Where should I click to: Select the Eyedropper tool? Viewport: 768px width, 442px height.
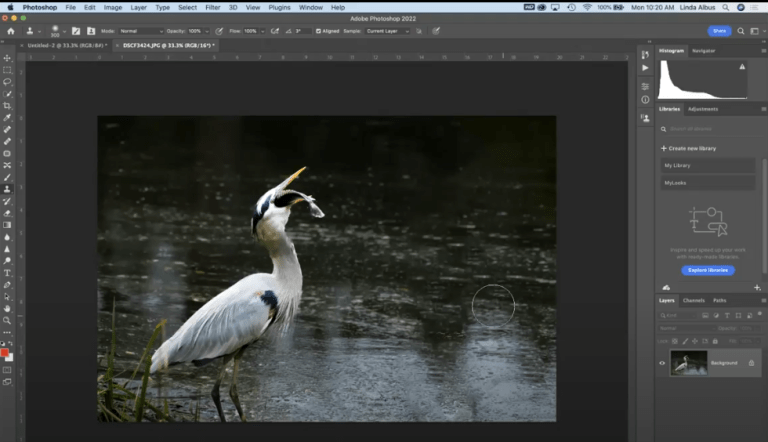click(x=7, y=118)
